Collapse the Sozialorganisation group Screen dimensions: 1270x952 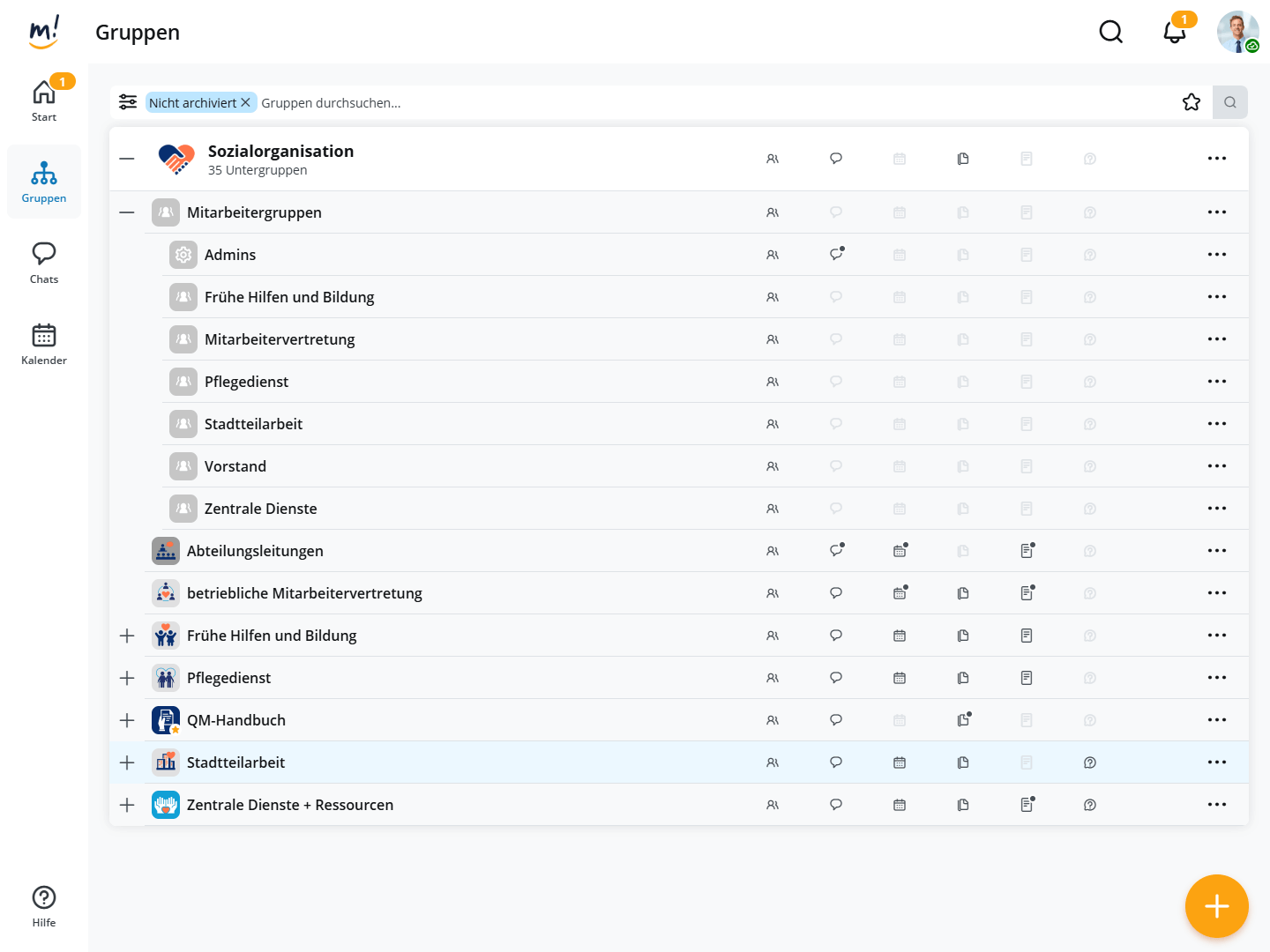(x=127, y=159)
